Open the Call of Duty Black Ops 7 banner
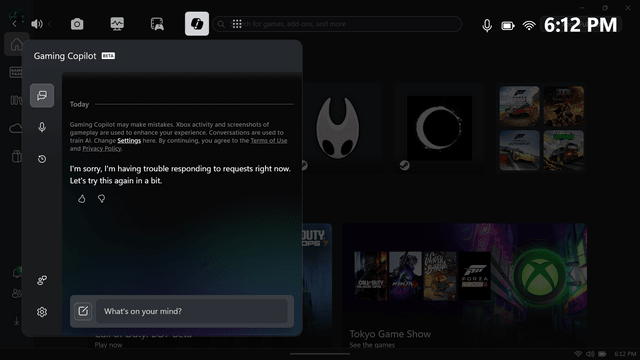The width and height of the screenshot is (640, 360). 317,286
